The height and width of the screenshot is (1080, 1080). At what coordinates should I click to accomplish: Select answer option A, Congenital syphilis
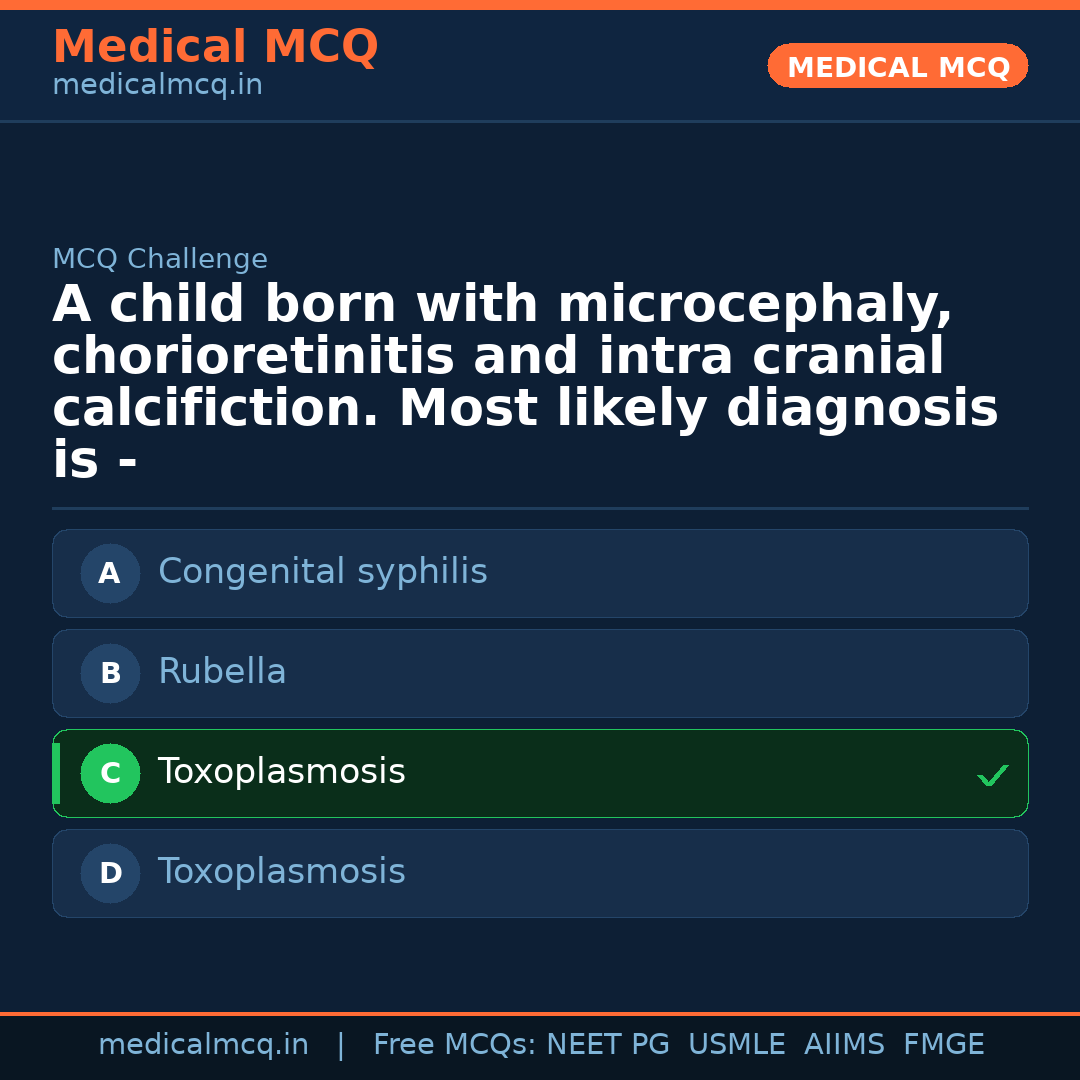coord(540,573)
